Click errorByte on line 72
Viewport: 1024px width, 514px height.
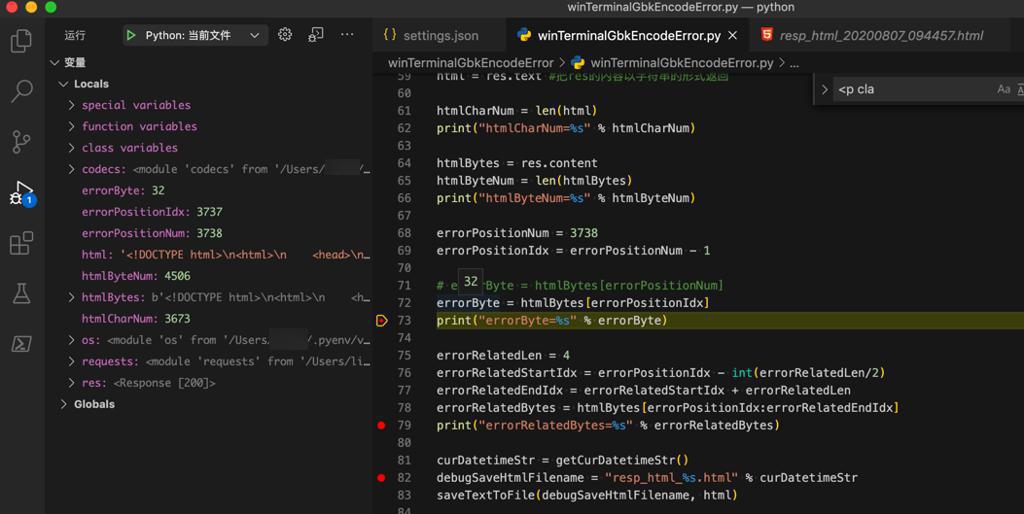pyautogui.click(x=468, y=302)
